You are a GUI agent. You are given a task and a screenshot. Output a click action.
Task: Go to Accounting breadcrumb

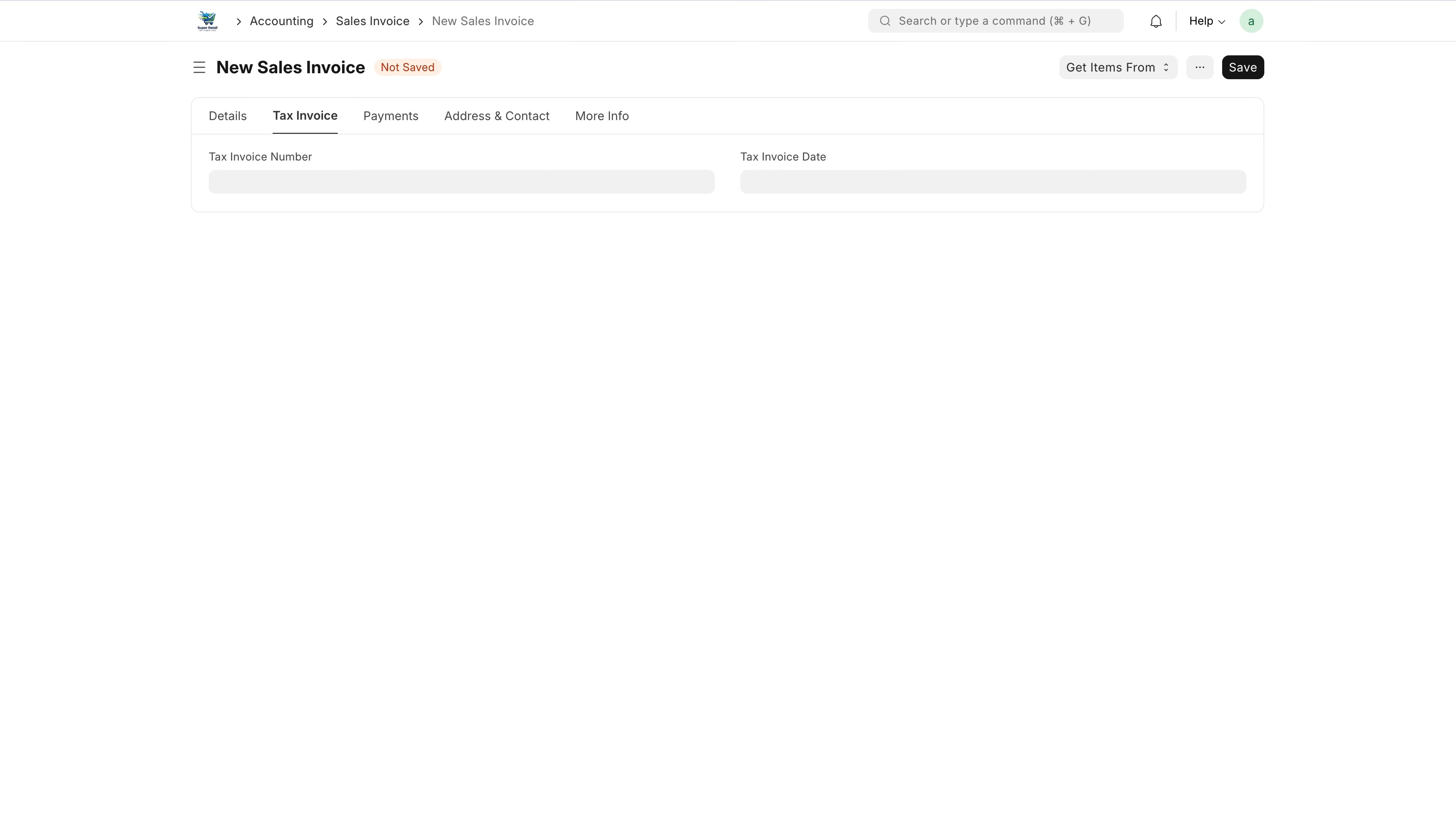pos(281,21)
